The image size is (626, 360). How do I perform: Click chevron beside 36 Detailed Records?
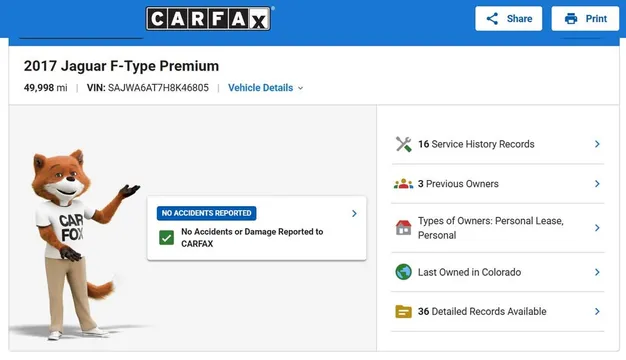[597, 311]
